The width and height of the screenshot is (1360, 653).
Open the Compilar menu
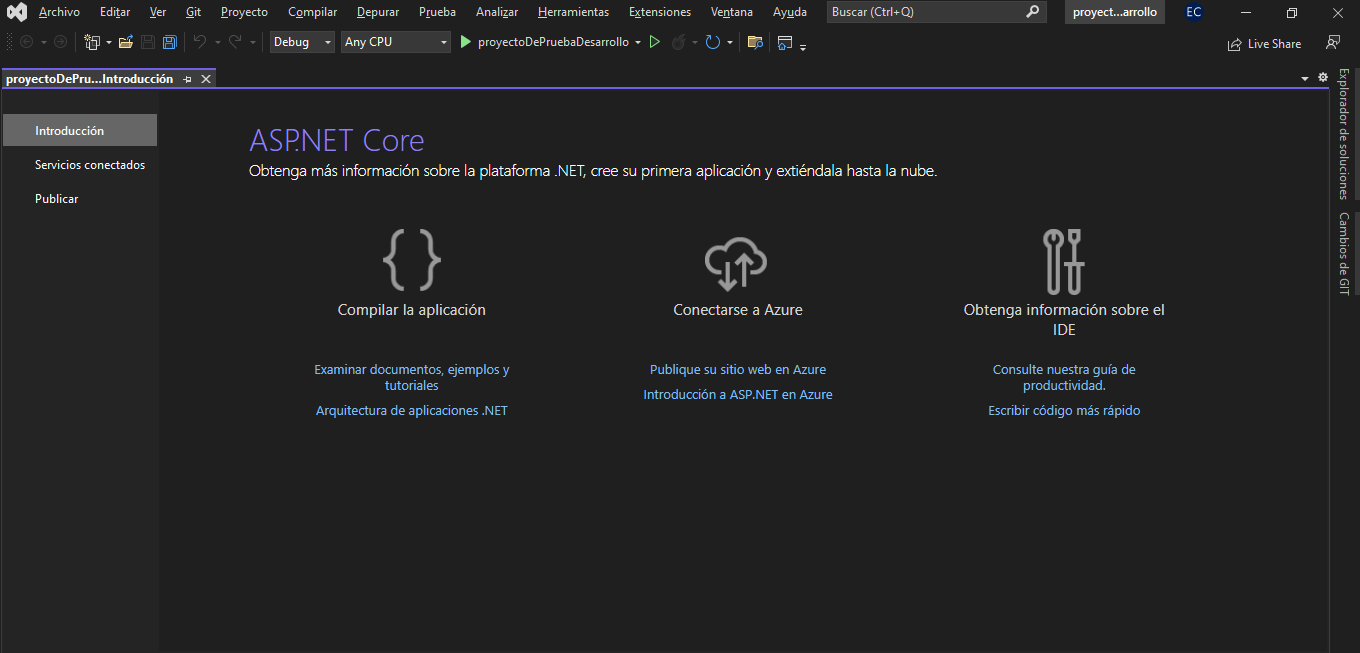tap(312, 12)
